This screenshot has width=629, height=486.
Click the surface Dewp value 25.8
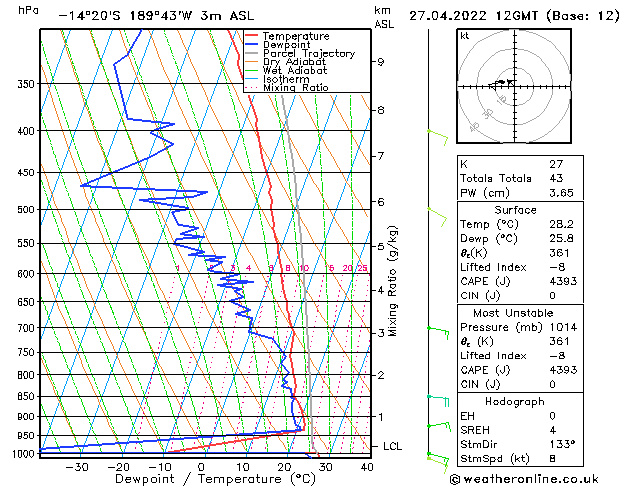coord(561,239)
